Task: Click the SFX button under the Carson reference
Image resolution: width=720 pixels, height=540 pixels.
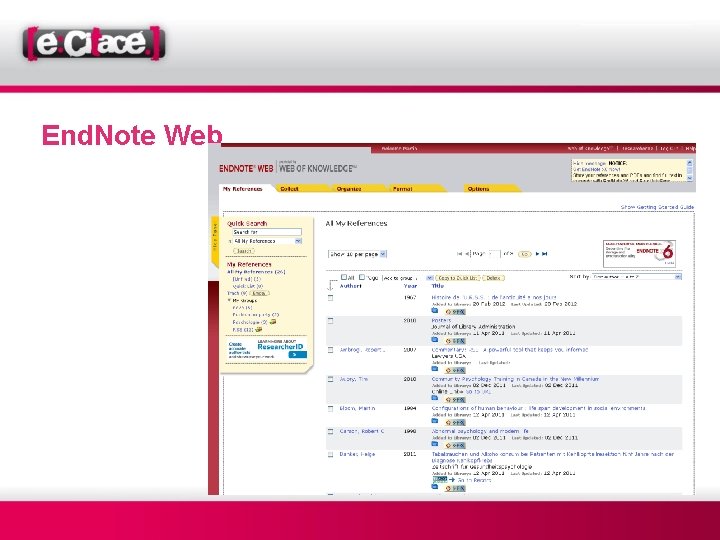Action: tap(456, 445)
